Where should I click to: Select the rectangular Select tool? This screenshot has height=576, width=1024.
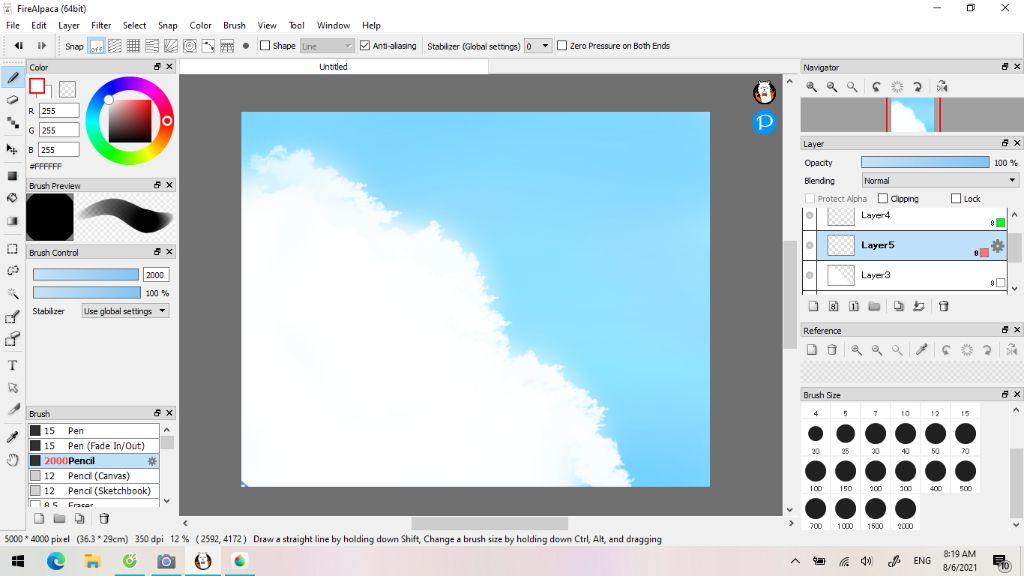(x=12, y=249)
